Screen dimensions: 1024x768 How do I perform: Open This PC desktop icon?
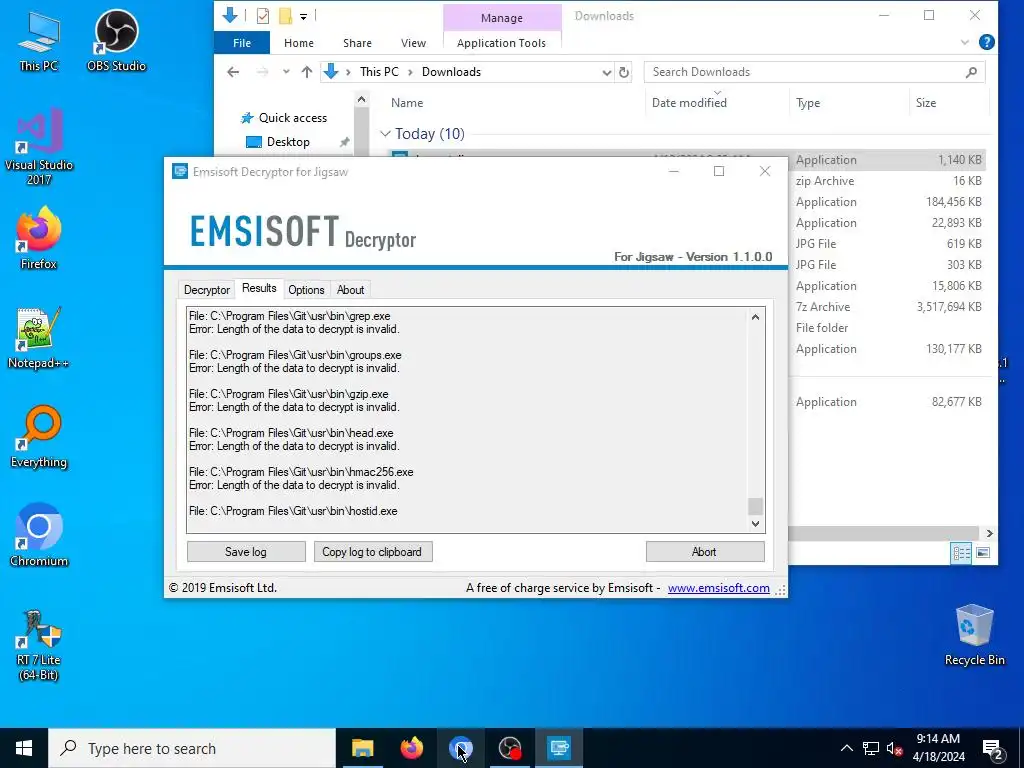click(39, 40)
